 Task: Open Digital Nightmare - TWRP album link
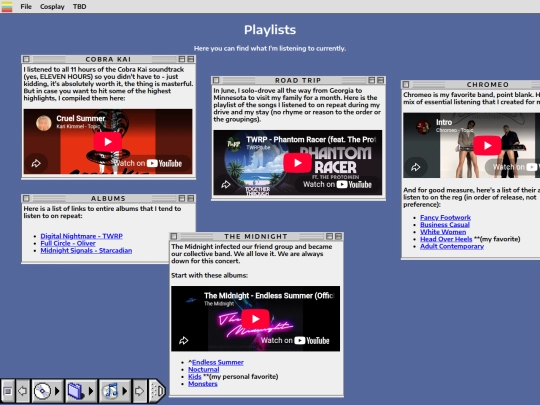(82, 236)
